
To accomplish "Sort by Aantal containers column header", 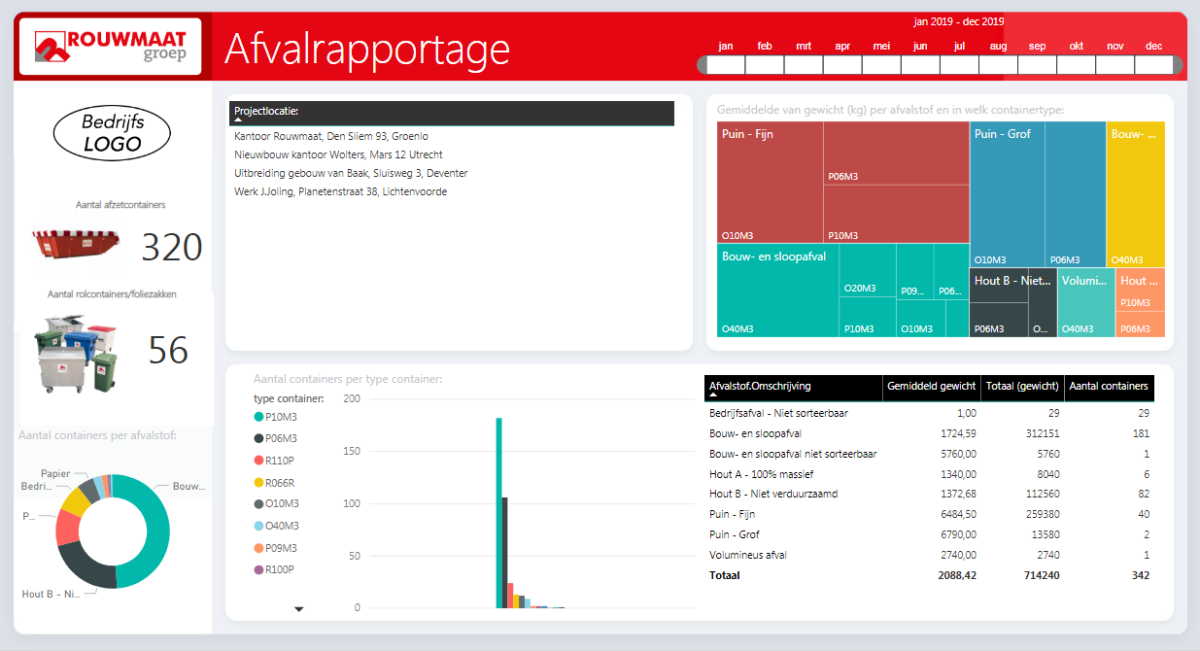I will click(1109, 385).
